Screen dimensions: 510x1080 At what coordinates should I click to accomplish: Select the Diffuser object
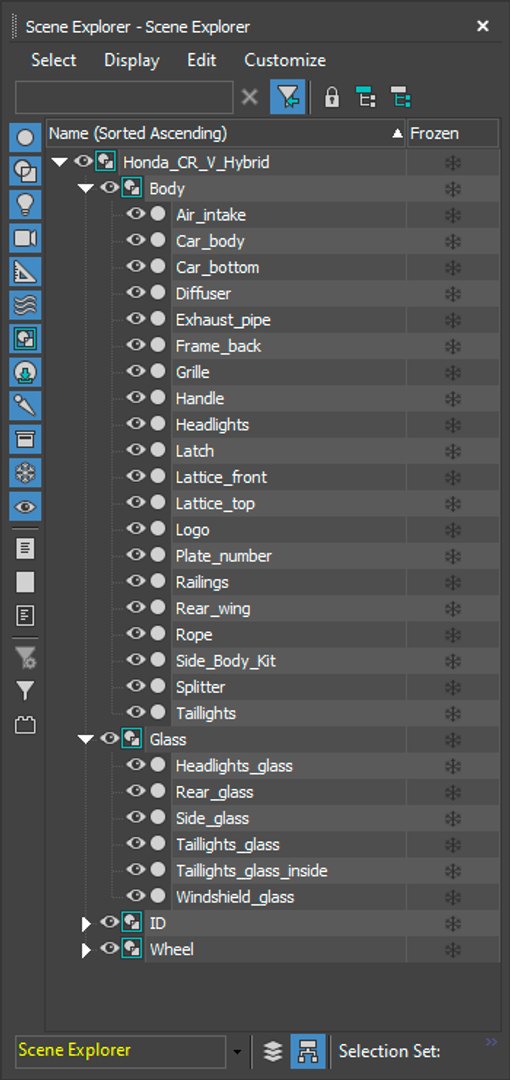tap(203, 293)
